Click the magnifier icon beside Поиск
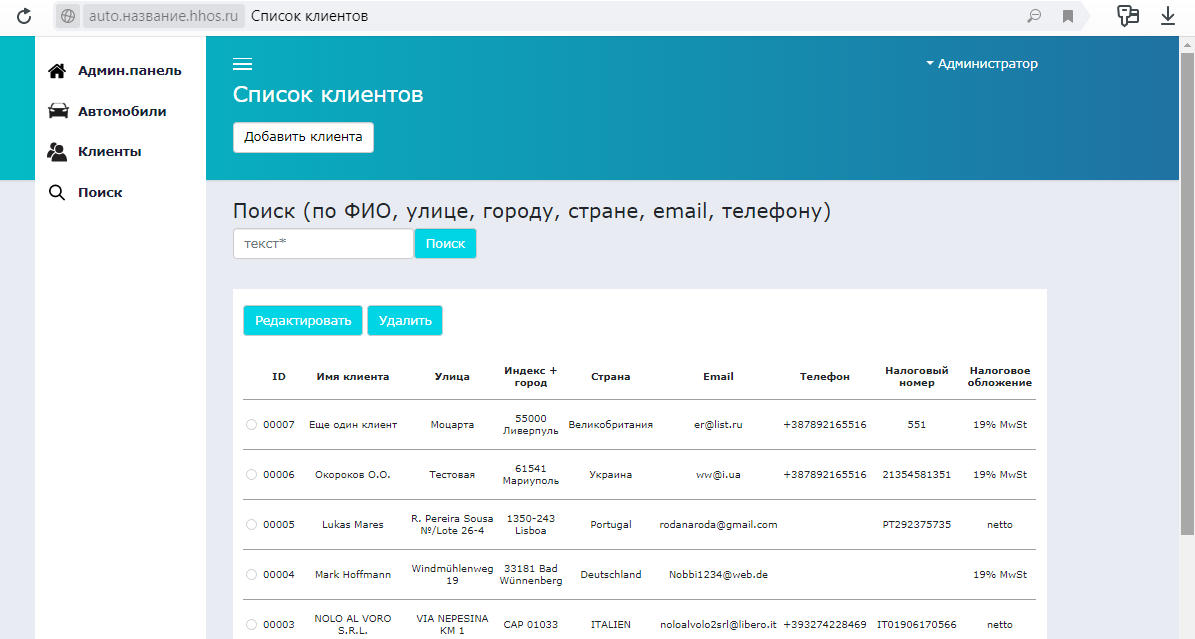Viewport: 1195px width, 639px height. click(x=57, y=192)
